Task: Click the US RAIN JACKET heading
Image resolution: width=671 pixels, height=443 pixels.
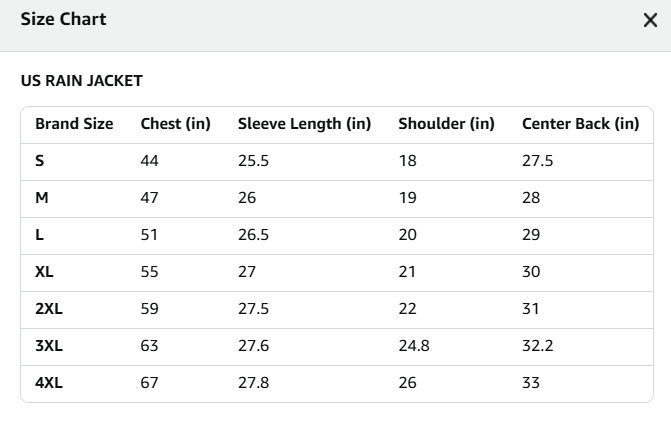Action: pyautogui.click(x=82, y=81)
